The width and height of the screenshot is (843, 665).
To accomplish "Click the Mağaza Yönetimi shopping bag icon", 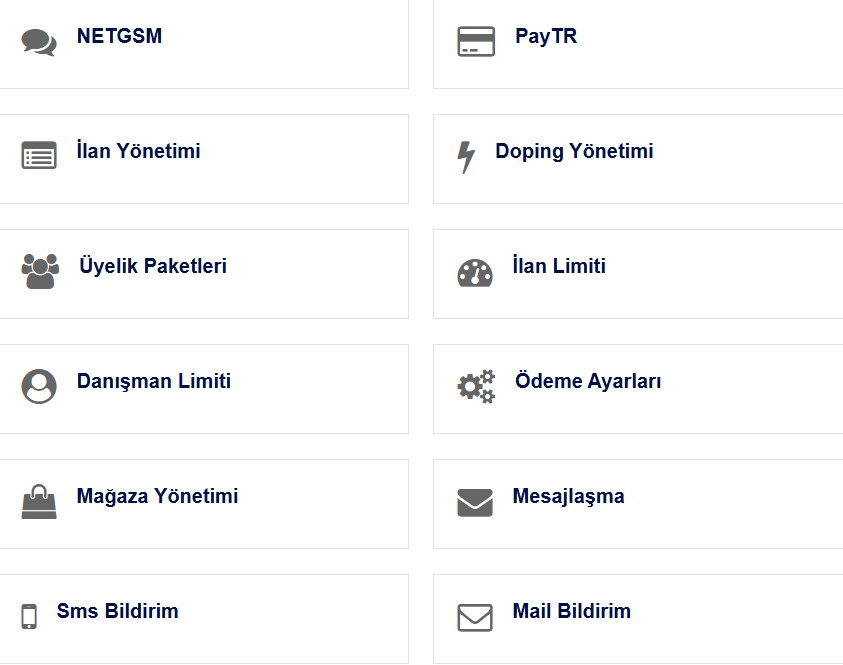I will [x=39, y=501].
